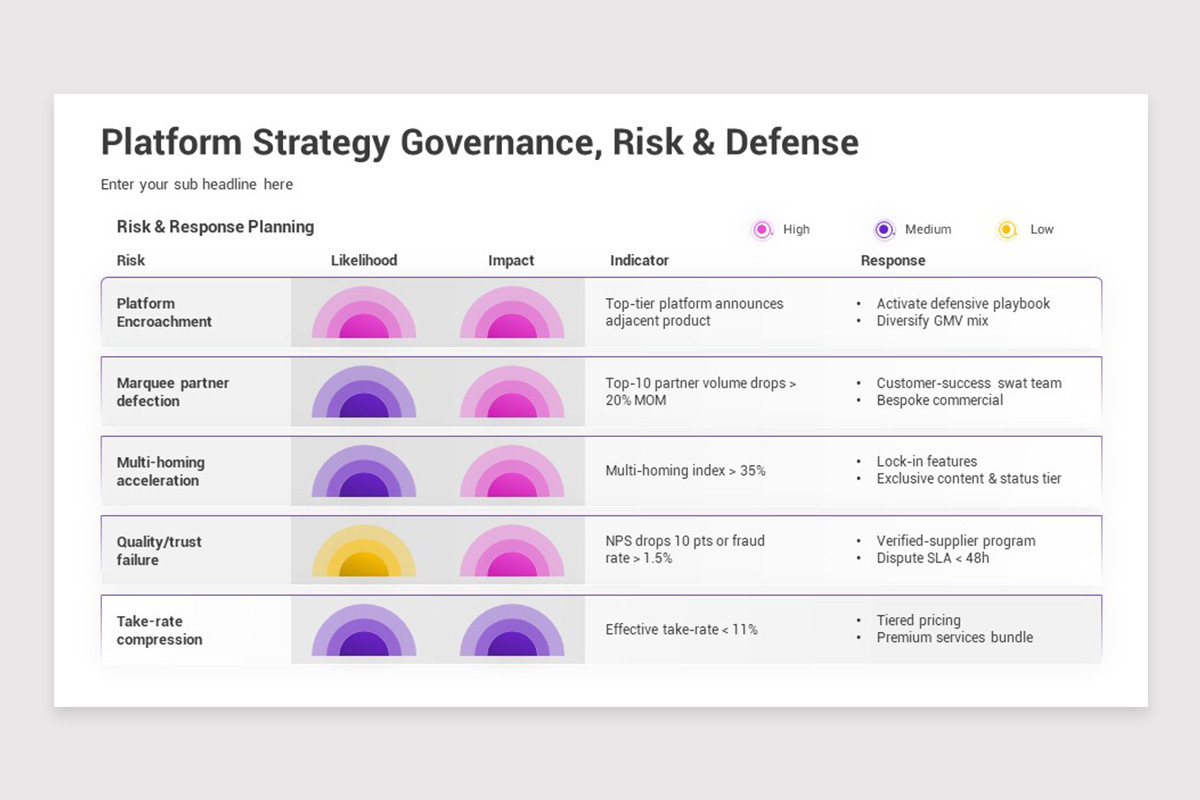
Task: Select 'Risk & Response Planning' heading
Action: [215, 227]
